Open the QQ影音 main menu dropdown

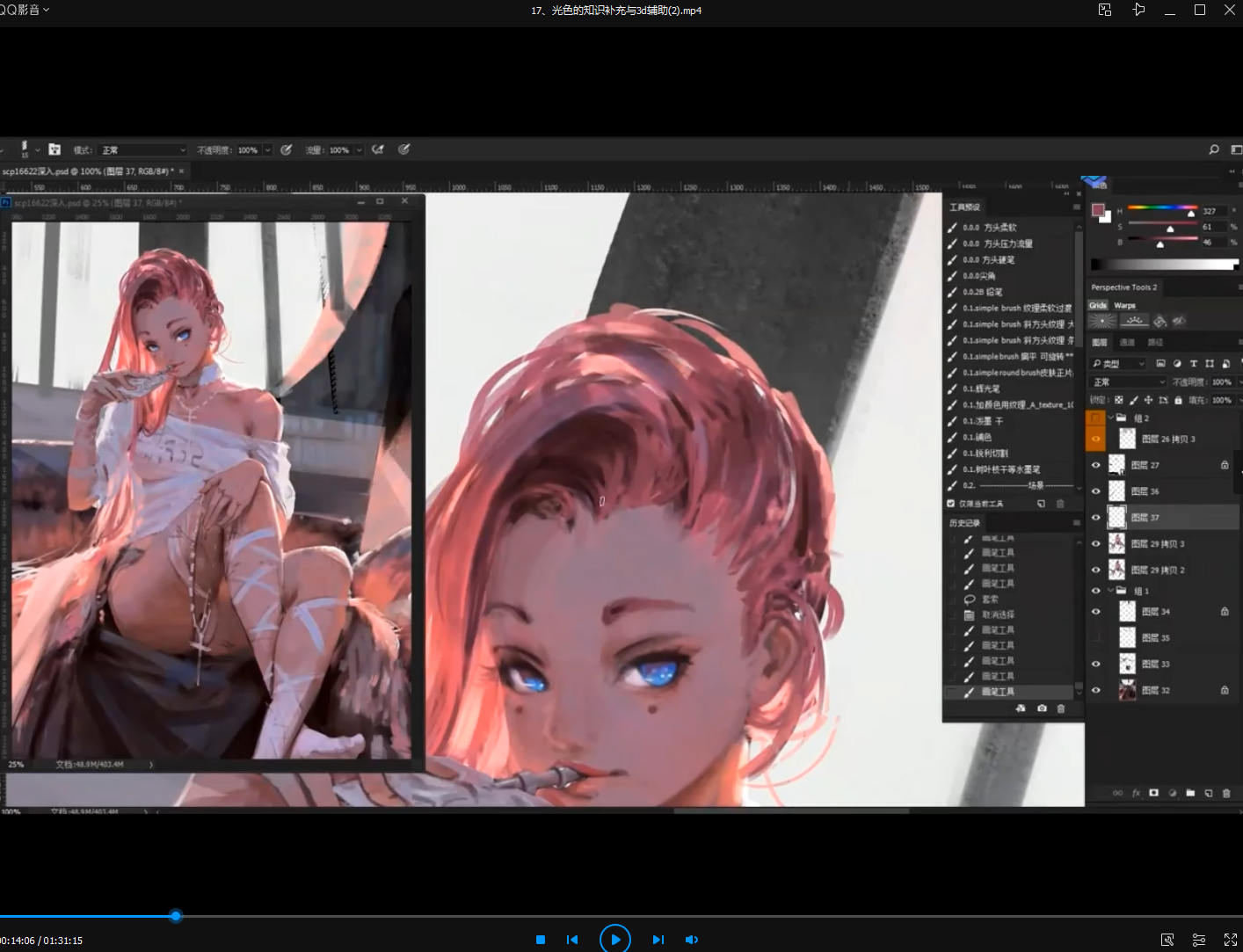click(25, 10)
